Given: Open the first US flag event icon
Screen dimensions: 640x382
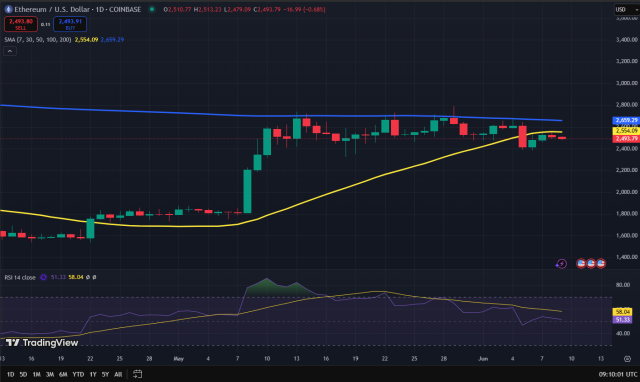Looking at the screenshot, I should (x=581, y=264).
